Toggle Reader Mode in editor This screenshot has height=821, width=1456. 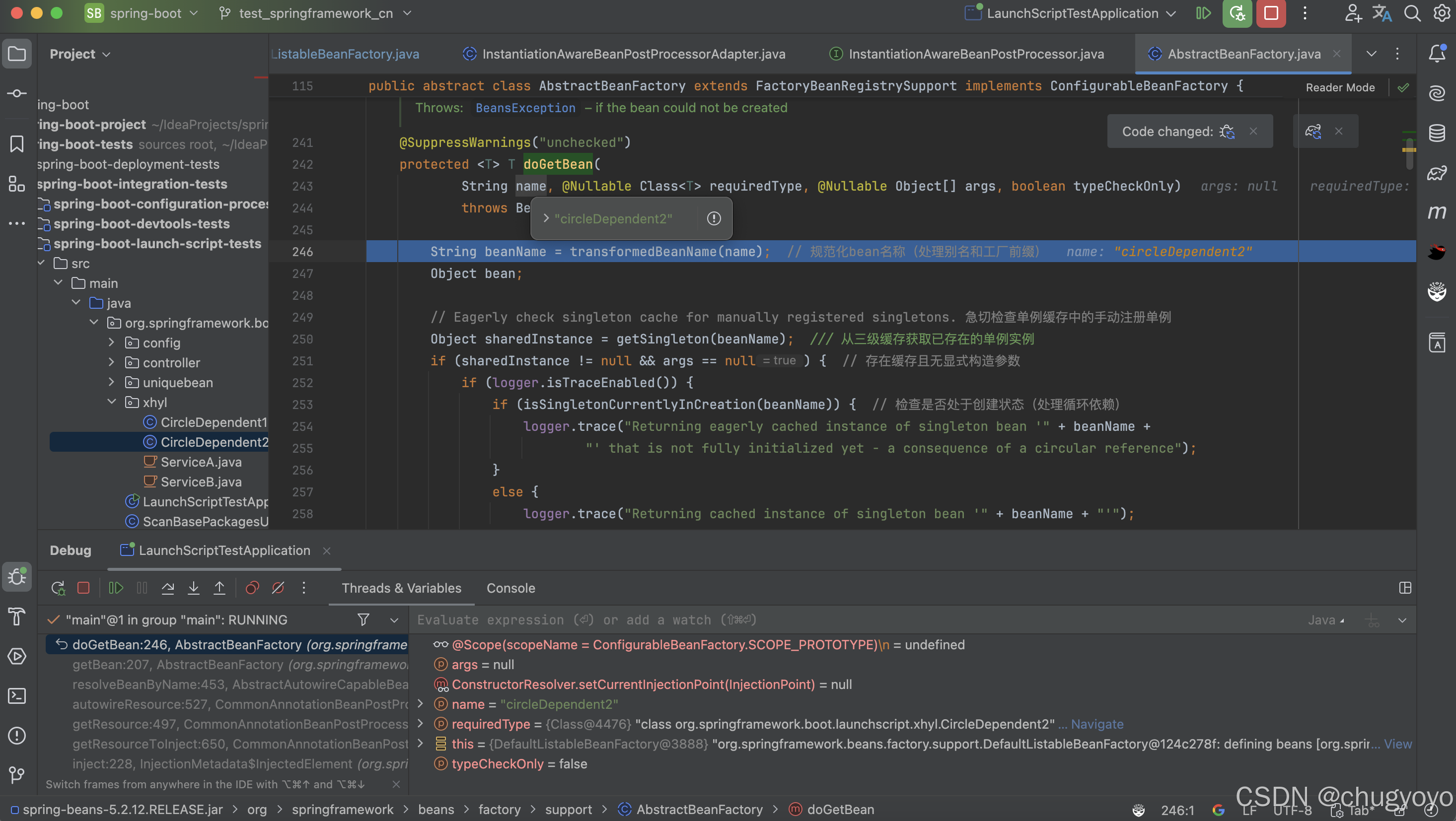[x=1340, y=87]
